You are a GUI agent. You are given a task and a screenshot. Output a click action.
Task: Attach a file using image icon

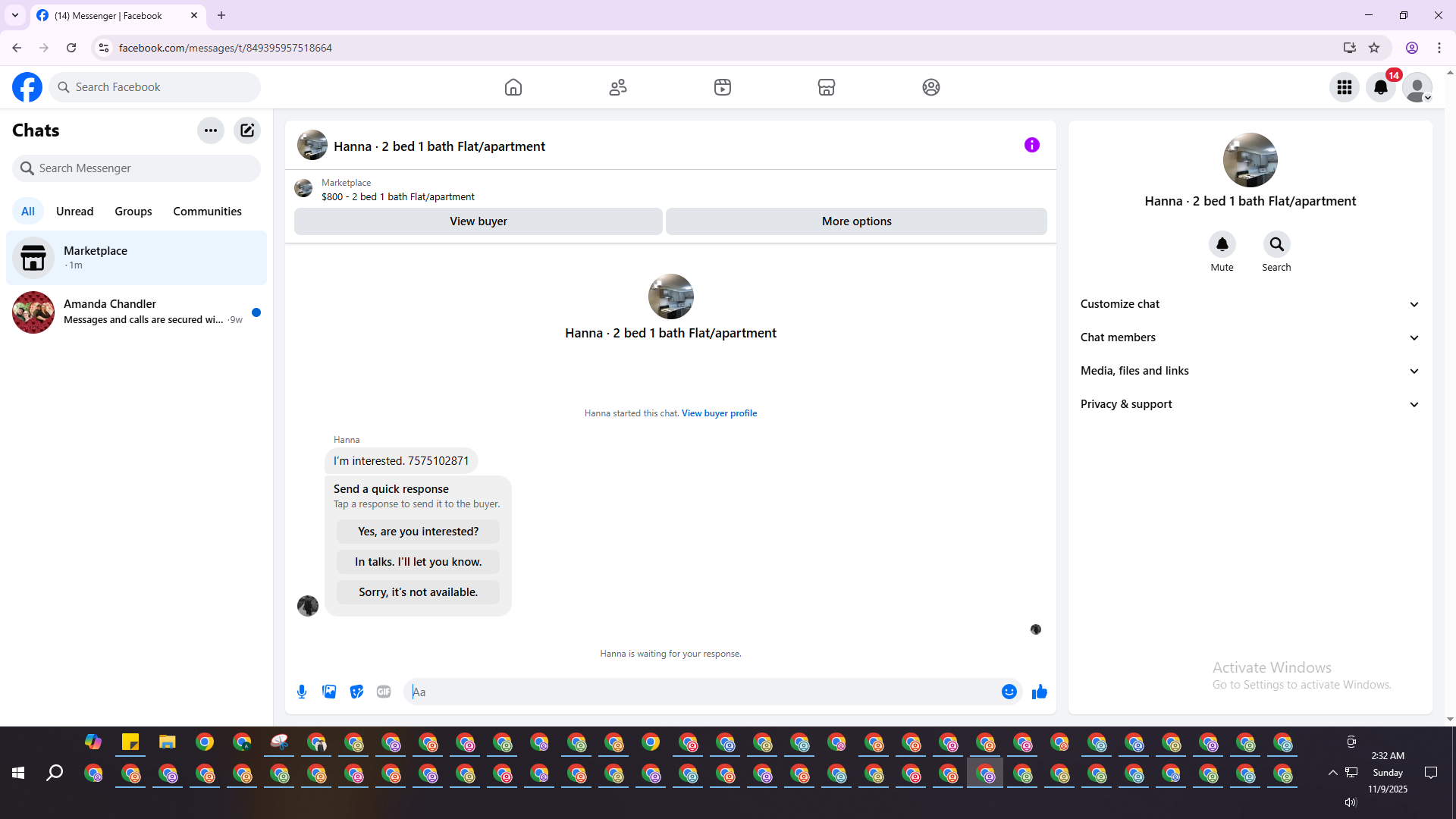329,692
